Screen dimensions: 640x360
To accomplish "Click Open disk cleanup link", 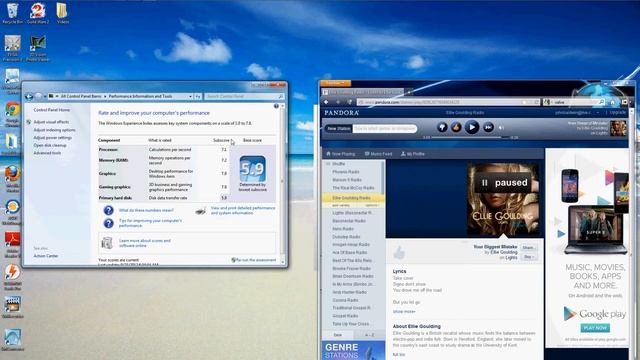I will (x=50, y=145).
